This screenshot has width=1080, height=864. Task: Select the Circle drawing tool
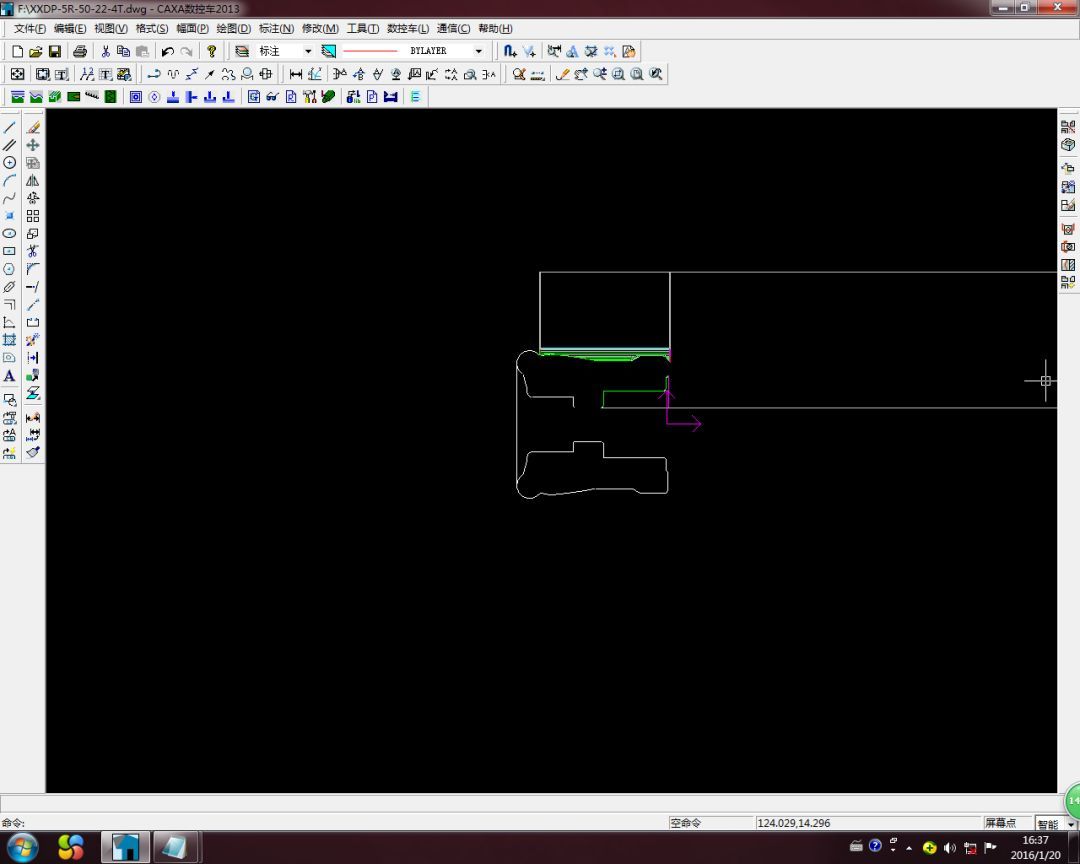[10, 163]
